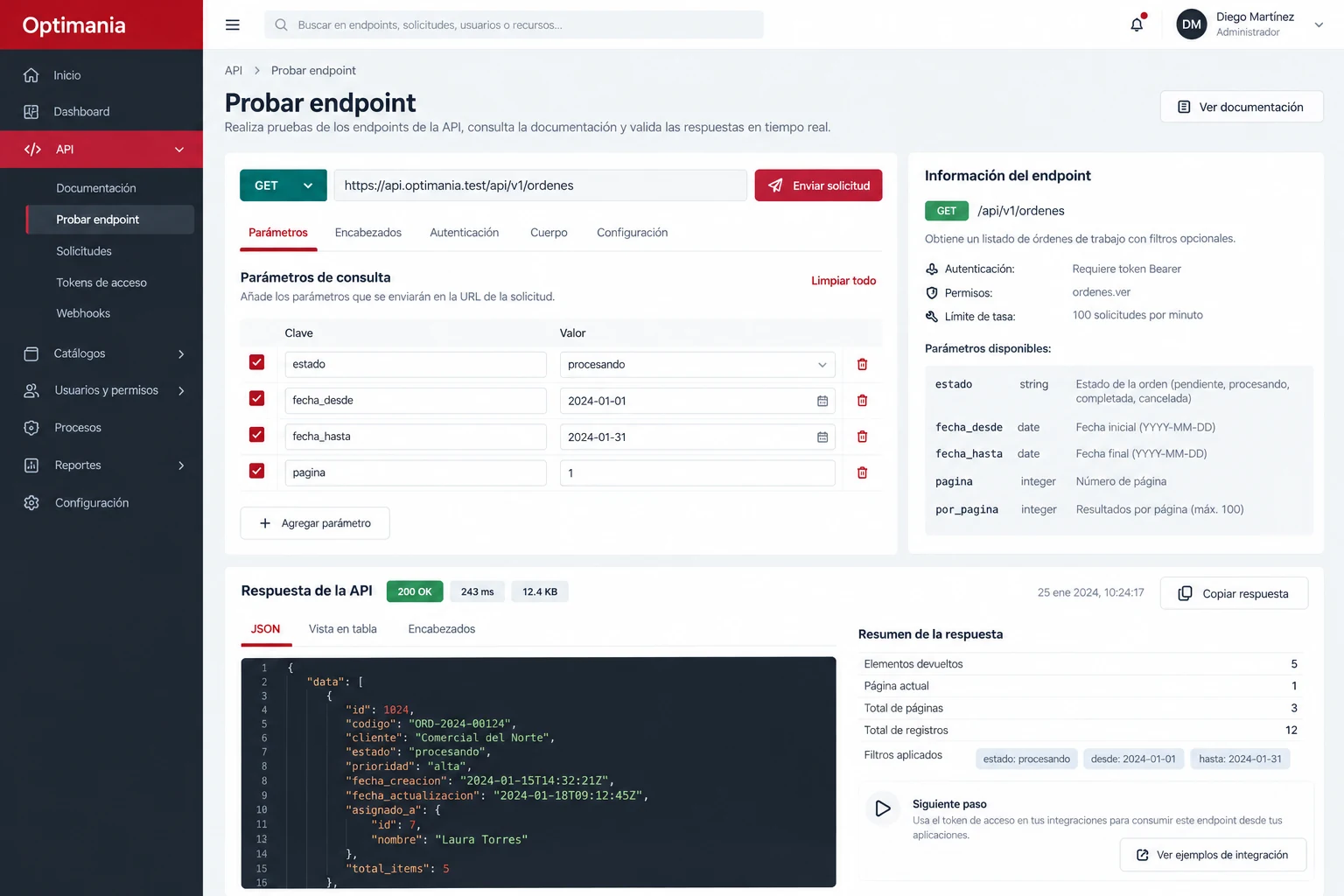This screenshot has height=896, width=1344.
Task: Switch to the Encabezados request tab
Action: 368,233
